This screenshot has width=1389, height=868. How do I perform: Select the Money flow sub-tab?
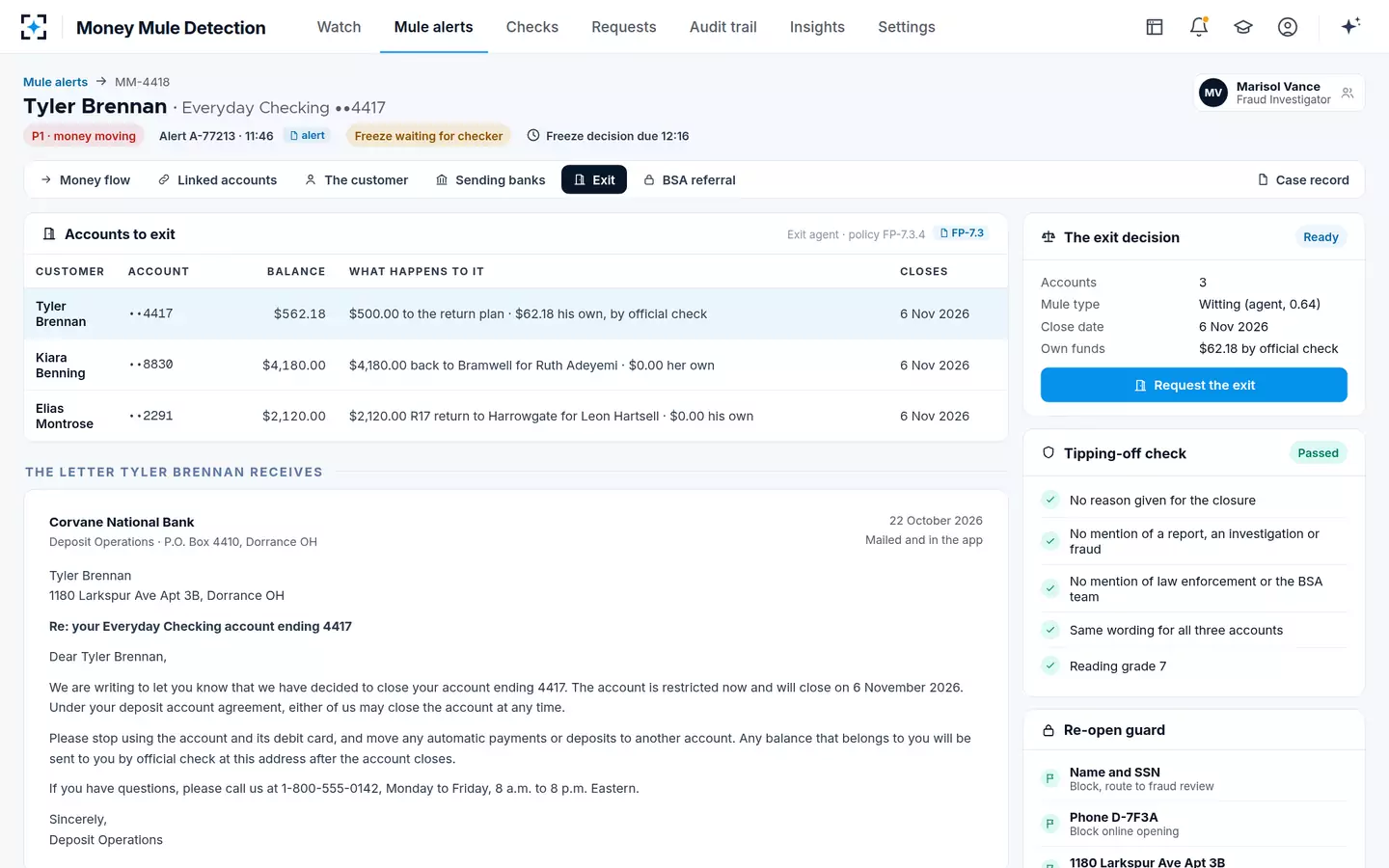85,180
